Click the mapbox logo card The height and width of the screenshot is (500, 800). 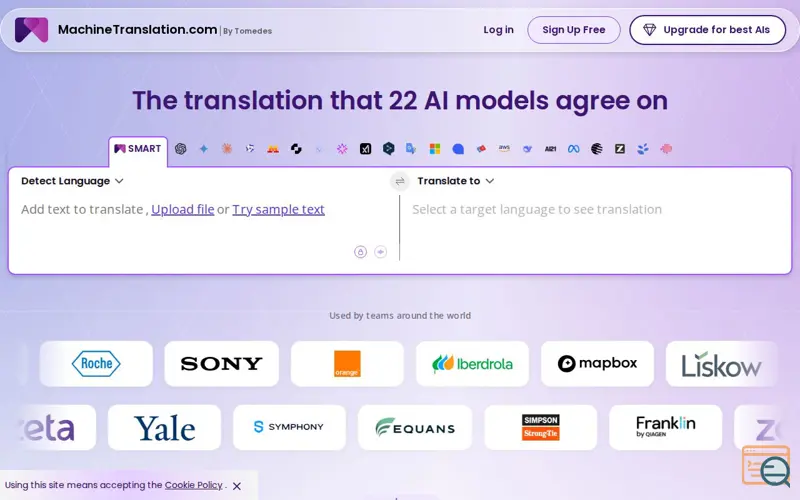(597, 364)
